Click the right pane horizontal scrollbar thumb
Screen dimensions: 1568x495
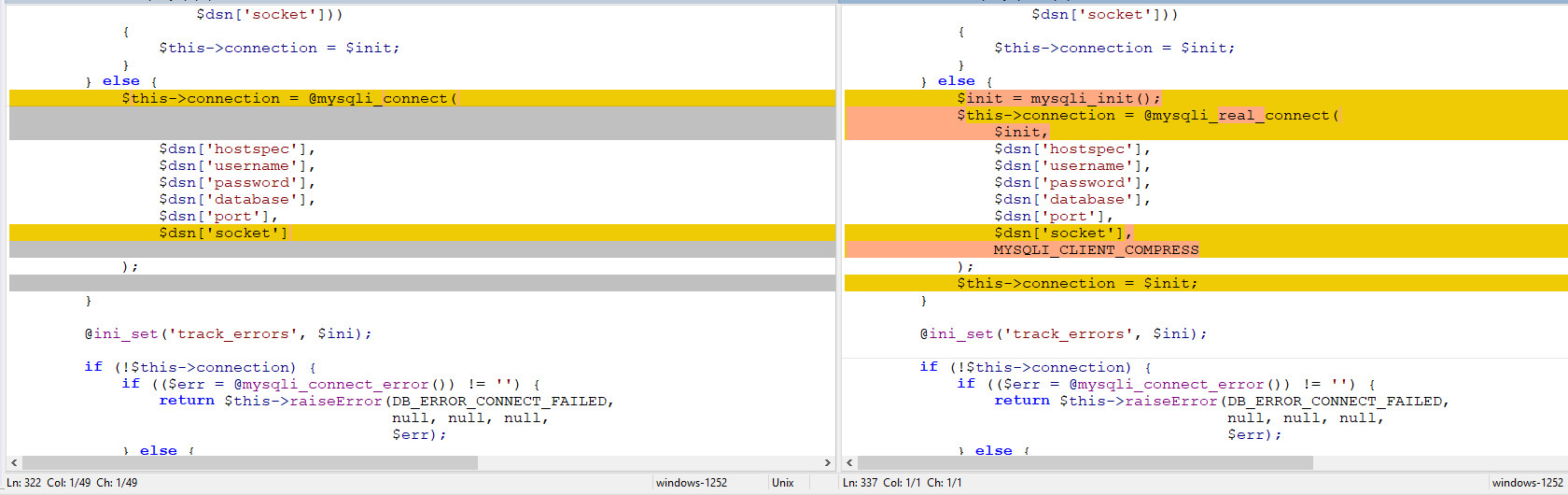click(1085, 462)
